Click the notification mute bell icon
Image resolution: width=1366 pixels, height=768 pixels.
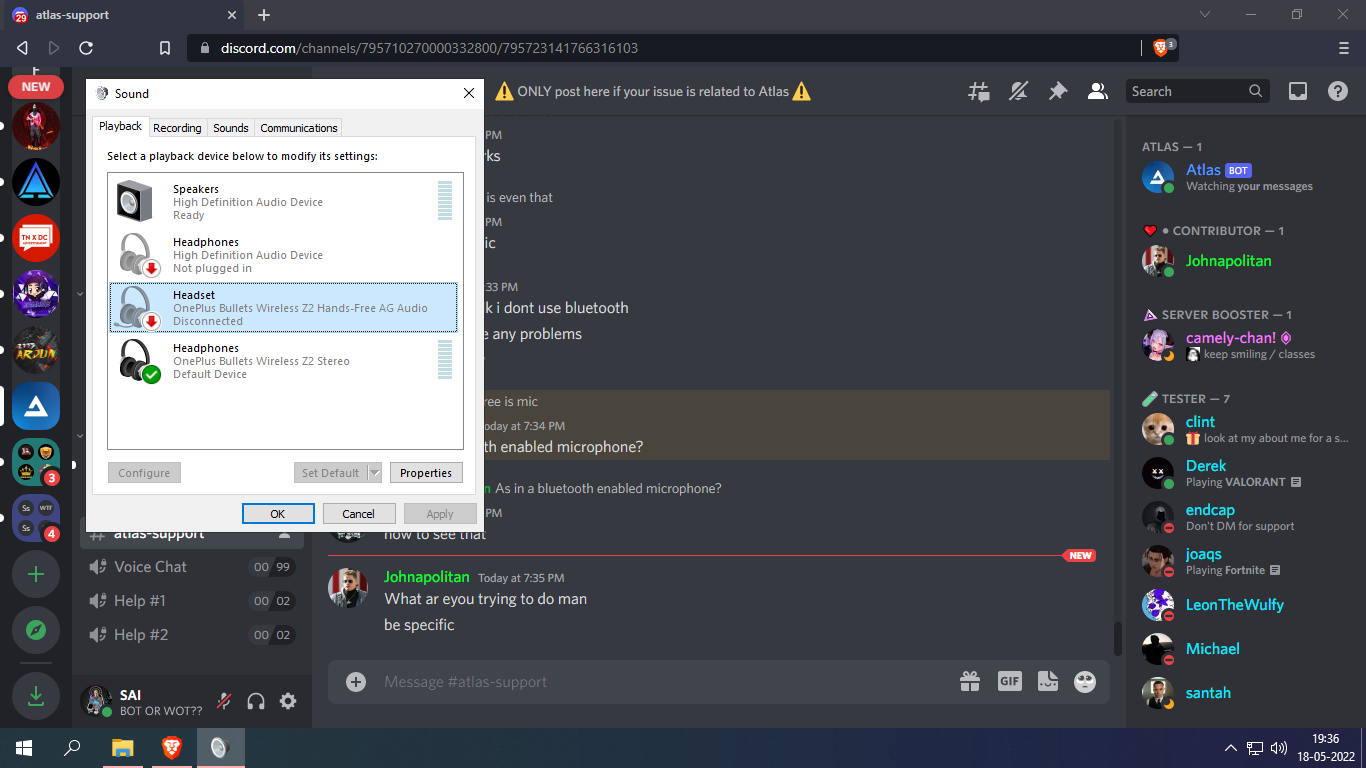pyautogui.click(x=1018, y=91)
